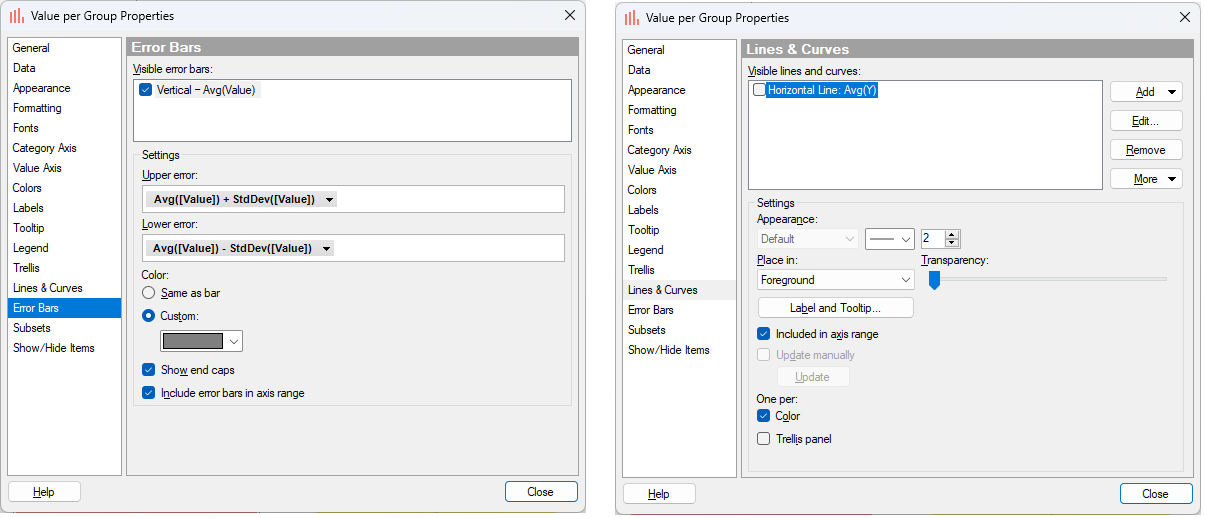Screen dimensions: 1205x518
Task: Select Category Axis in the left dialog list
Action: (44, 148)
